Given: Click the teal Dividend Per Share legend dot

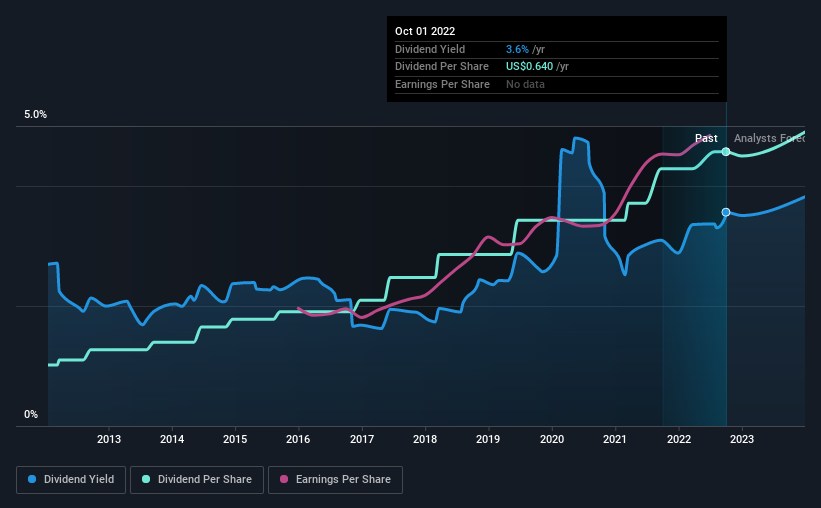Looking at the screenshot, I should coord(147,480).
